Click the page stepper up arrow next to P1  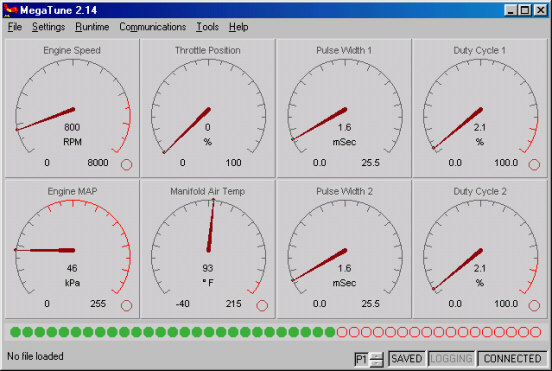point(377,356)
